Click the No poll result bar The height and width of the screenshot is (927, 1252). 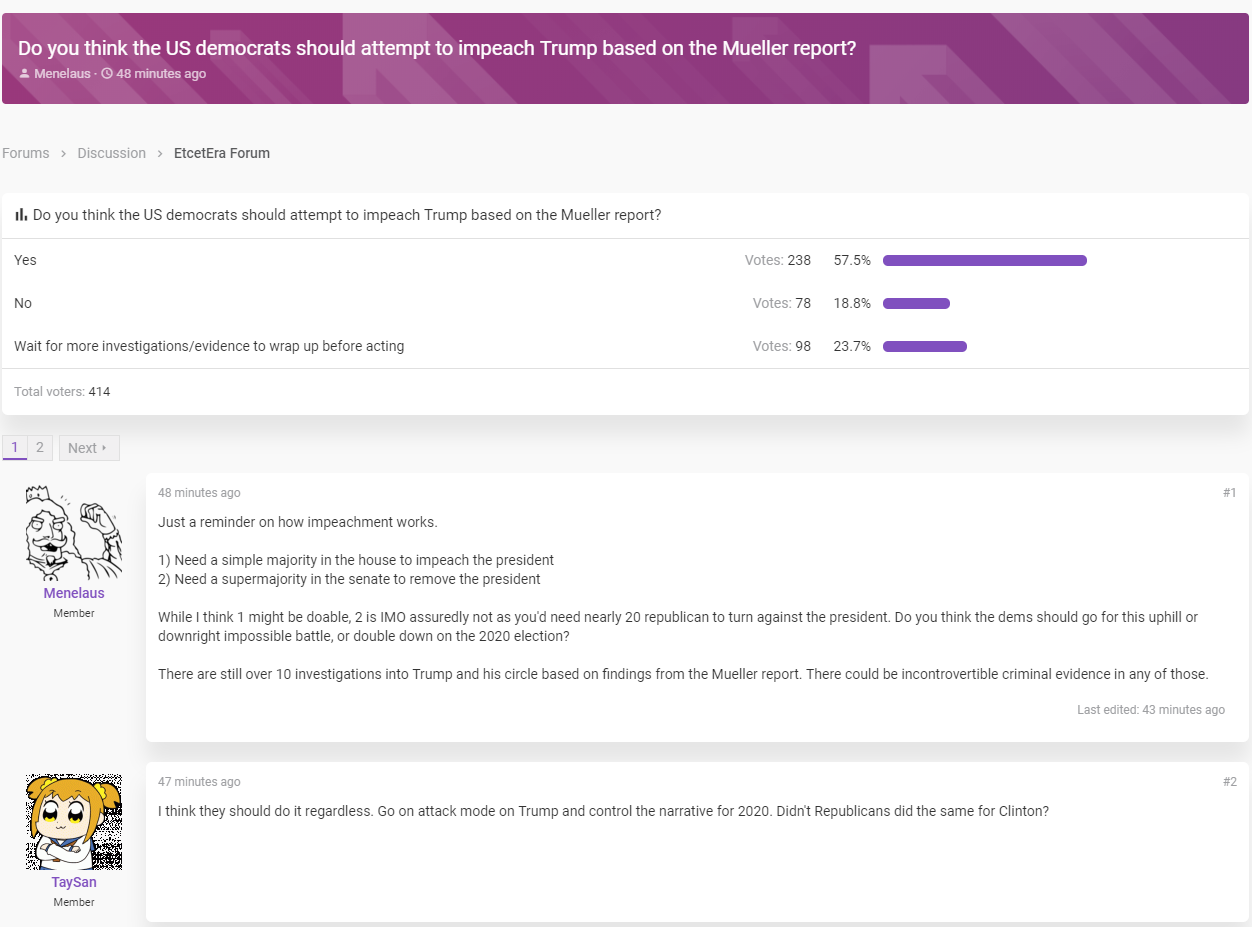click(x=916, y=303)
